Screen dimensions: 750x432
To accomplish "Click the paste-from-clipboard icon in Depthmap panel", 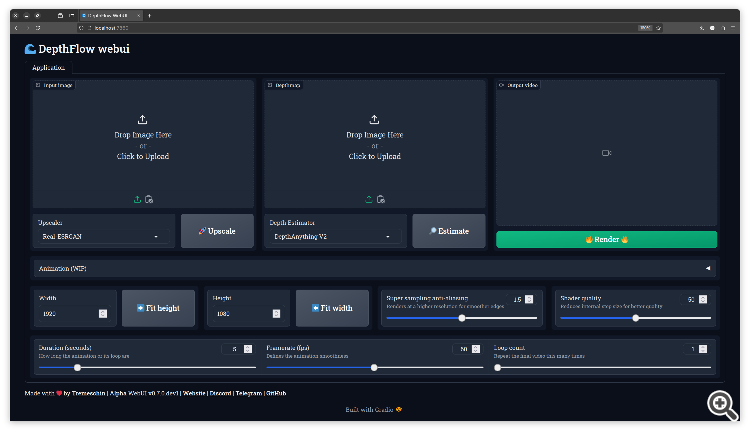I will point(381,199).
